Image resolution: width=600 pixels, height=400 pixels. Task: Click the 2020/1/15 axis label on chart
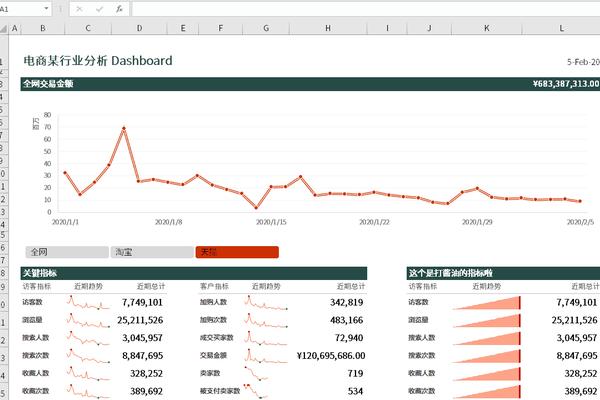pos(271,222)
